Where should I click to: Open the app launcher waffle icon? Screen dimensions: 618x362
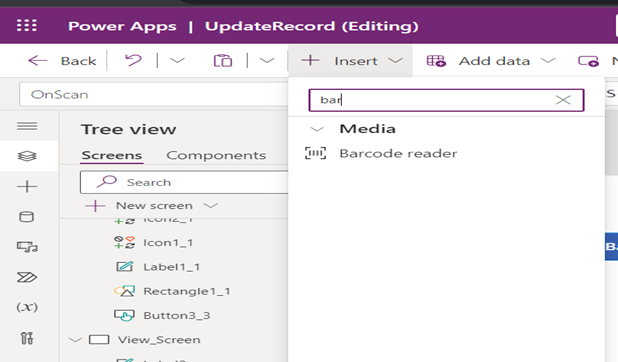click(x=27, y=26)
